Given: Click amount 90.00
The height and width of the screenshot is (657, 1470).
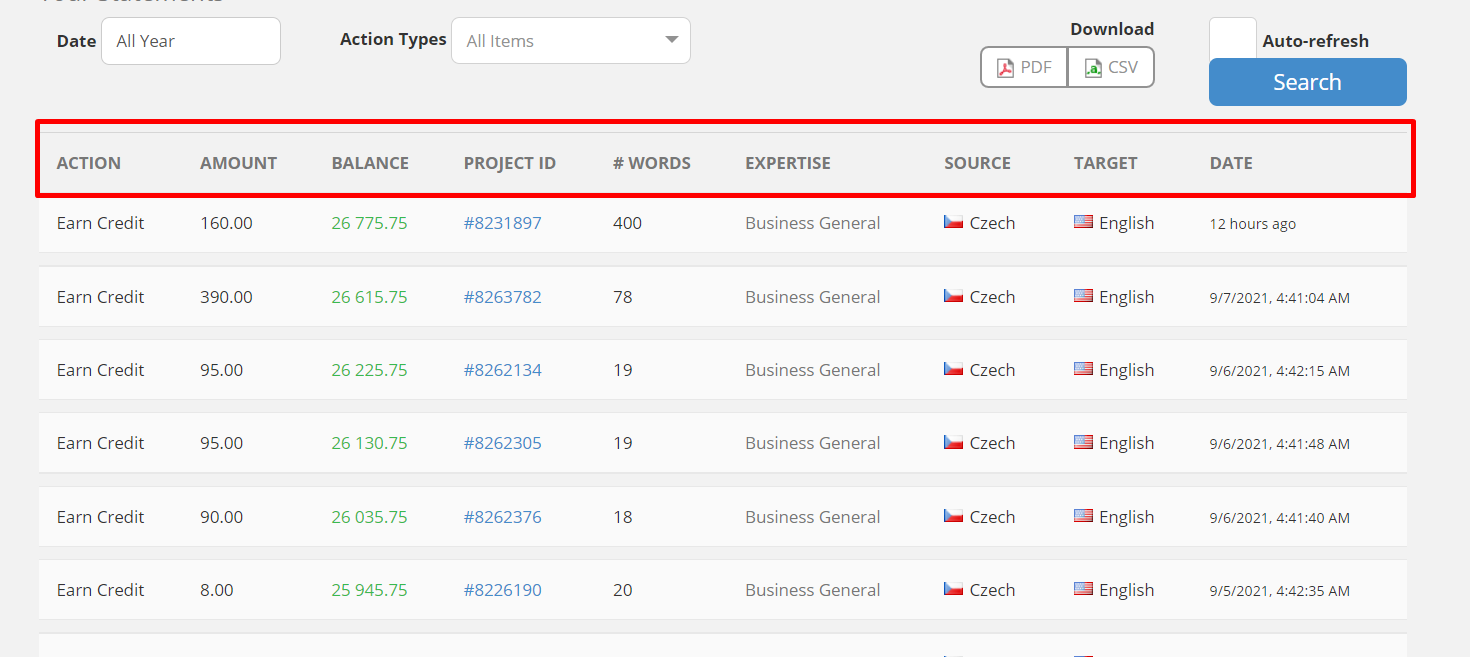Looking at the screenshot, I should (x=222, y=517).
